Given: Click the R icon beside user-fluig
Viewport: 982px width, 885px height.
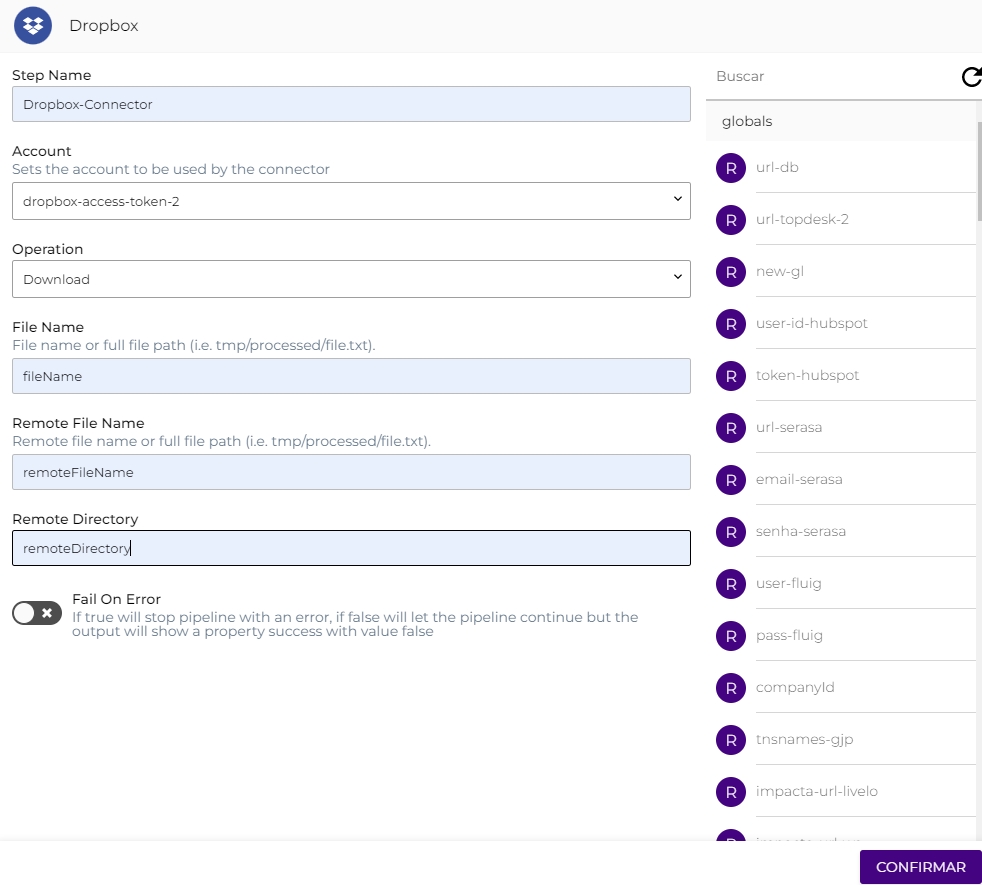Looking at the screenshot, I should (732, 584).
